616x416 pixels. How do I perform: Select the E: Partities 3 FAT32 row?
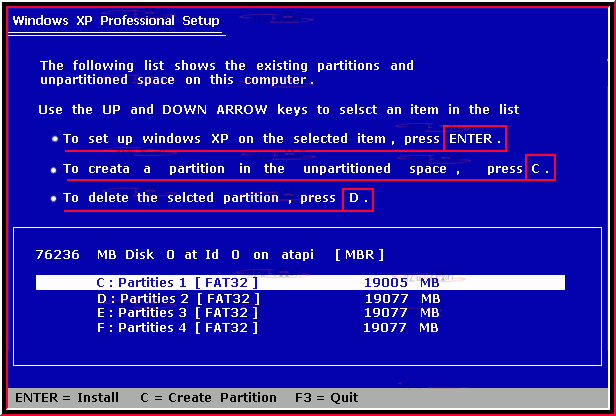[268, 313]
